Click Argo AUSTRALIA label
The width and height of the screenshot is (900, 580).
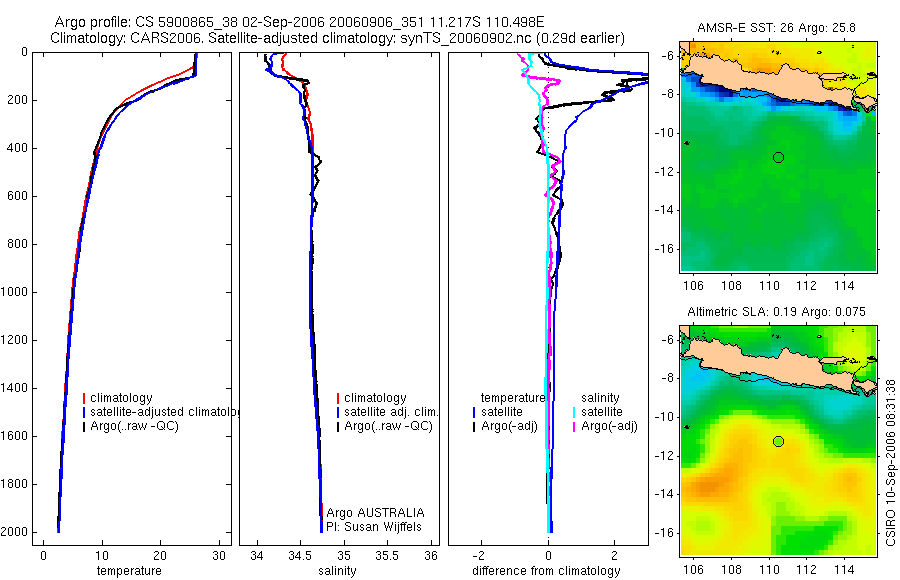pyautogui.click(x=375, y=512)
